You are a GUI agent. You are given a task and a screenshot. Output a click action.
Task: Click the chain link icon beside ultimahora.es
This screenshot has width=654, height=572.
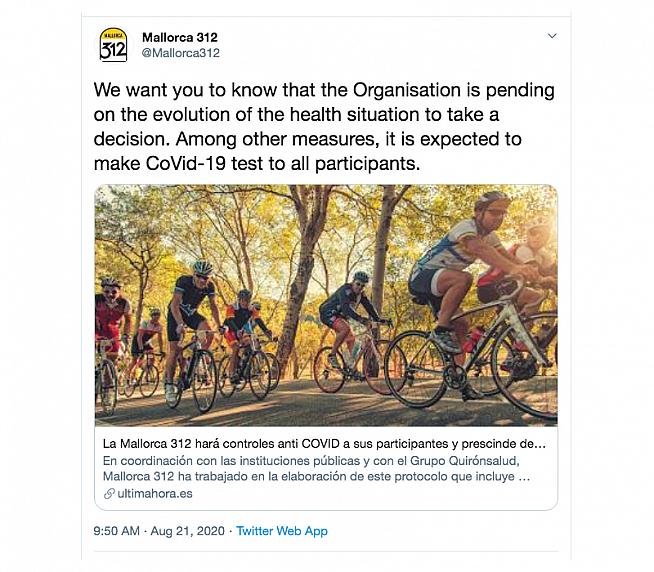coord(109,494)
